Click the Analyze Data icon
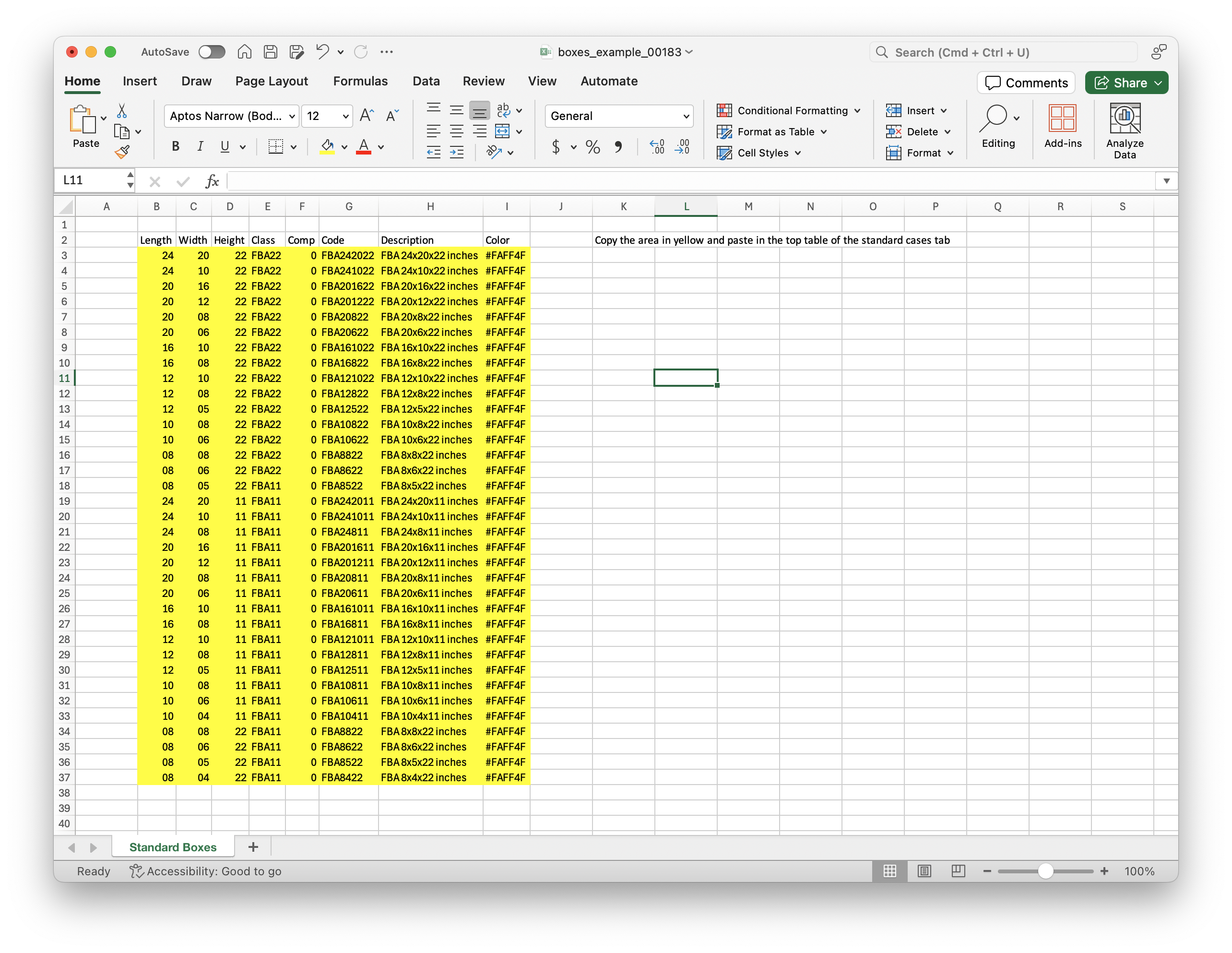1232x953 pixels. coord(1124,131)
